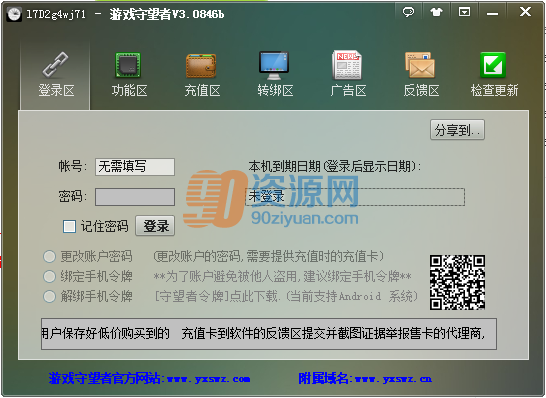The width and height of the screenshot is (546, 398).
Task: Open the www.yxswz.com official website link
Action: (x=208, y=379)
